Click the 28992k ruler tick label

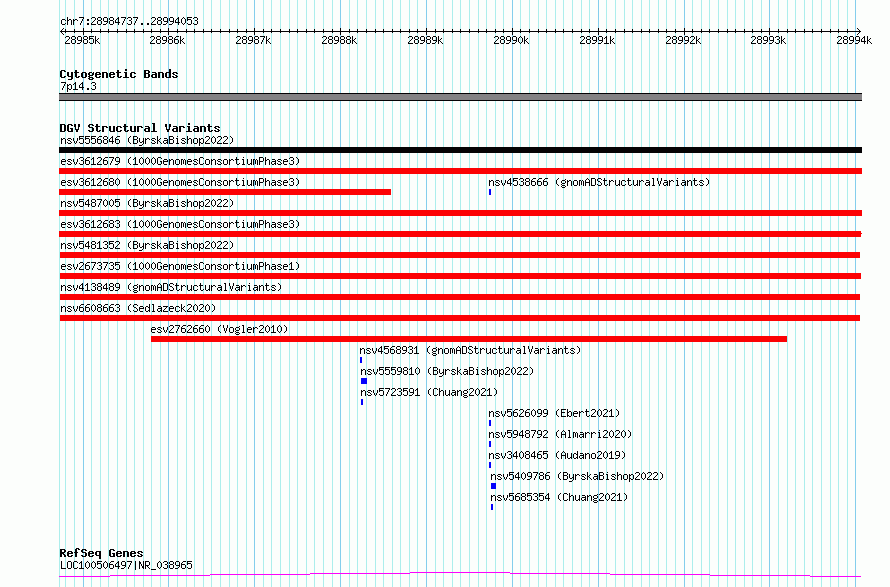pyautogui.click(x=683, y=40)
